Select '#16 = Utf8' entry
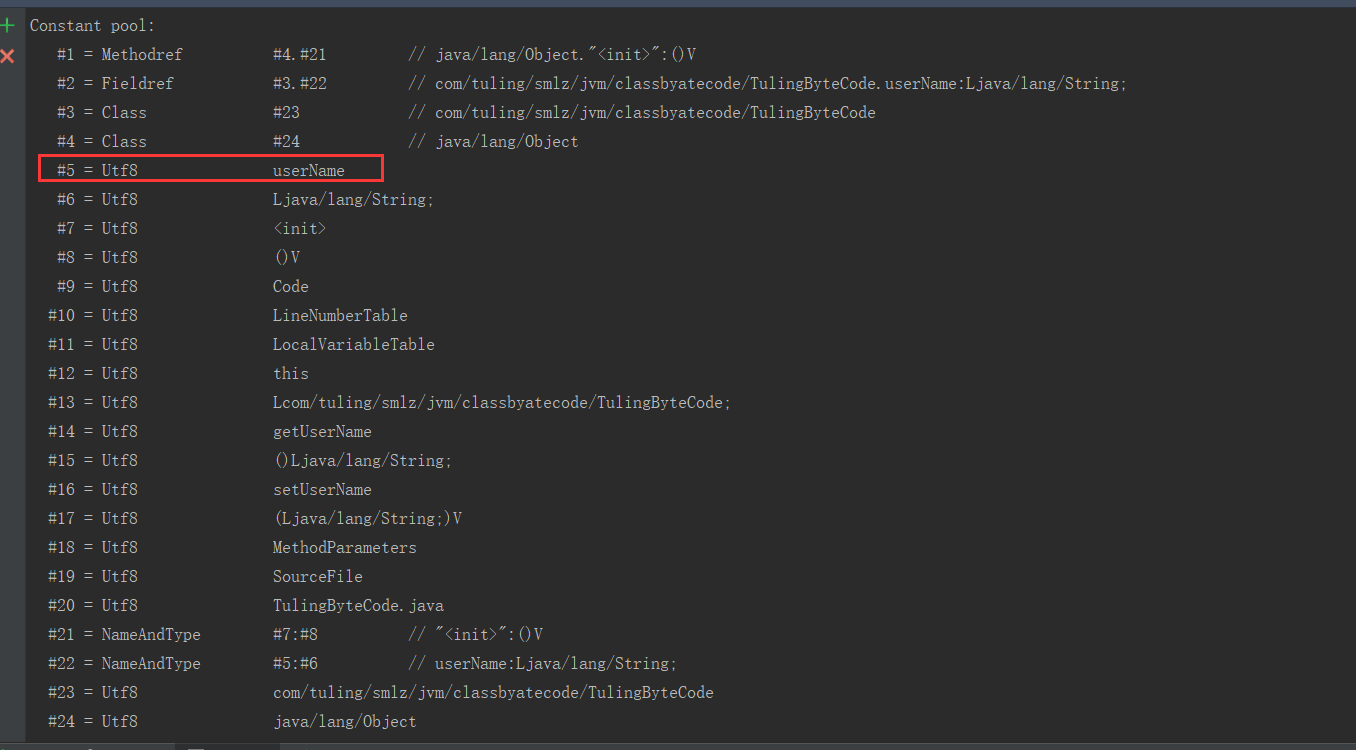The height and width of the screenshot is (750, 1356). click(93, 489)
